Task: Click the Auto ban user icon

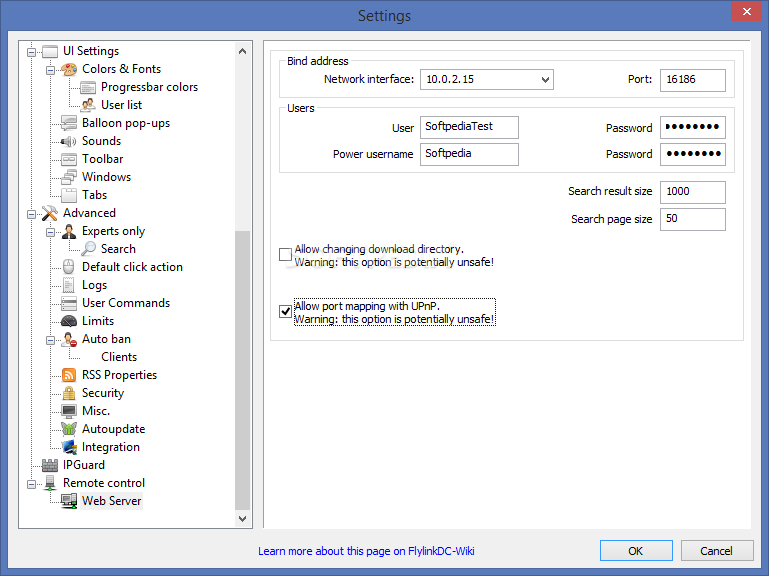Action: click(69, 340)
